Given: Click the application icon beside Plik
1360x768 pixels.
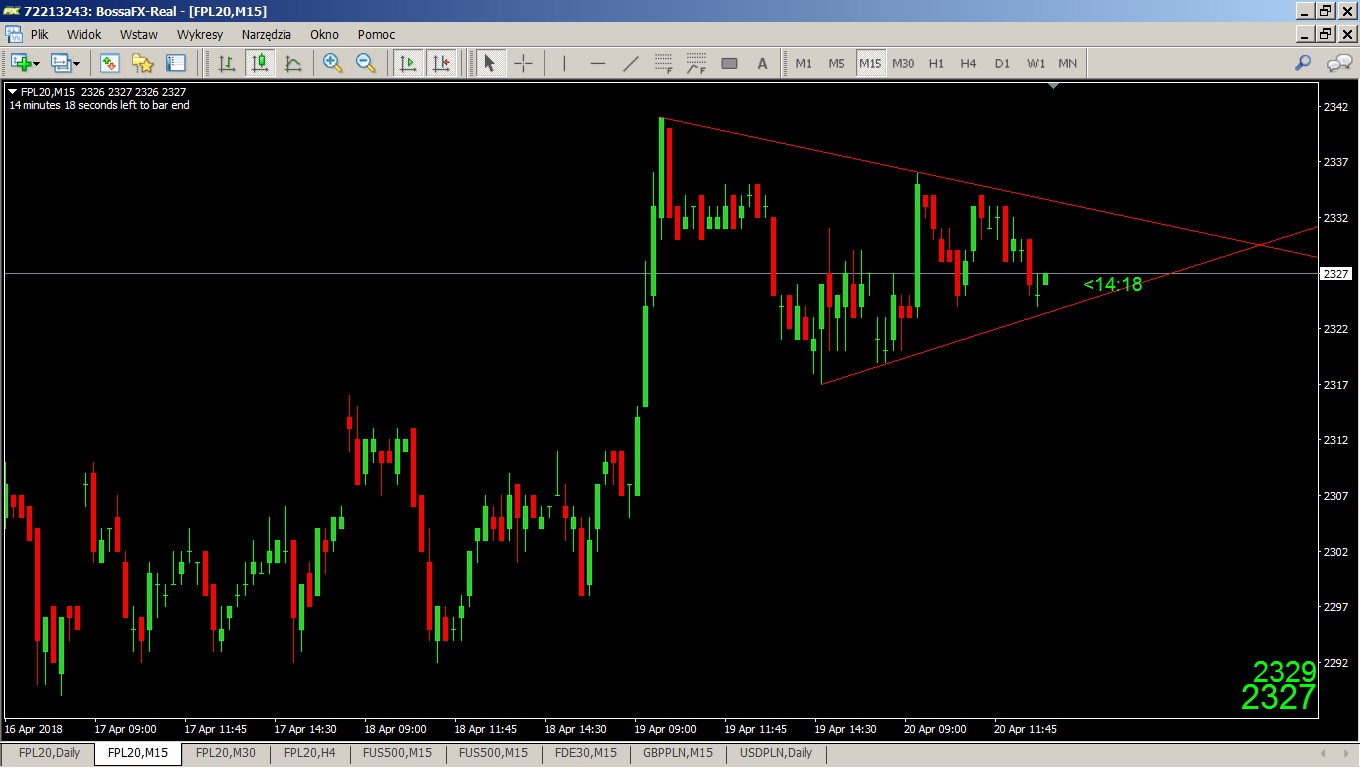Looking at the screenshot, I should click(15, 34).
